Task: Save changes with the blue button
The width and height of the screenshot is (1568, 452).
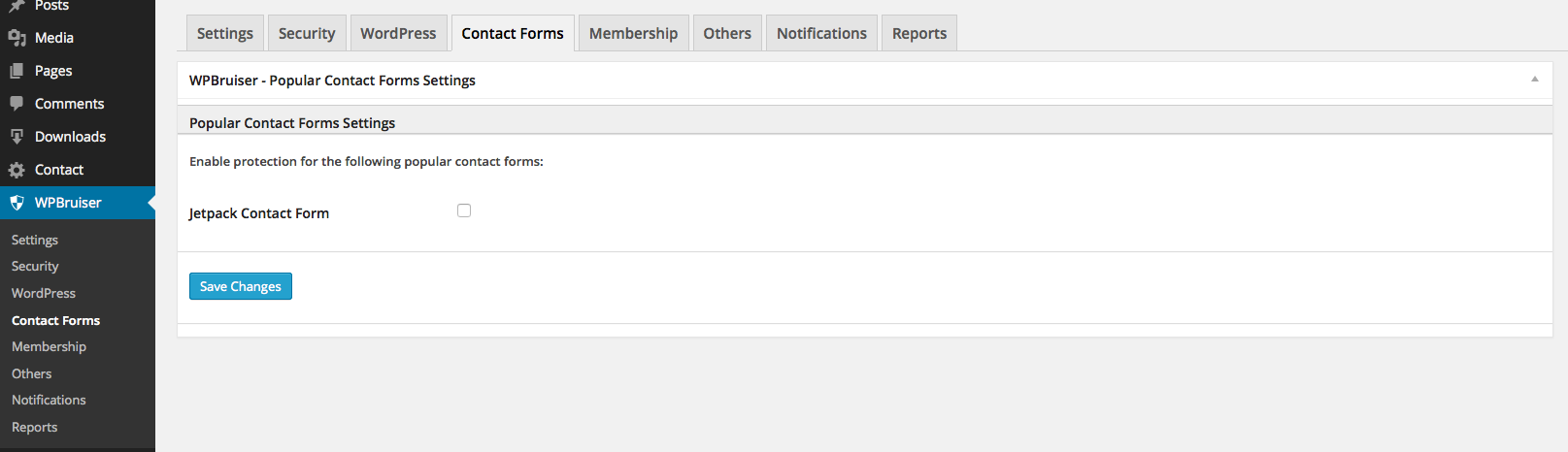Action: coord(241,286)
